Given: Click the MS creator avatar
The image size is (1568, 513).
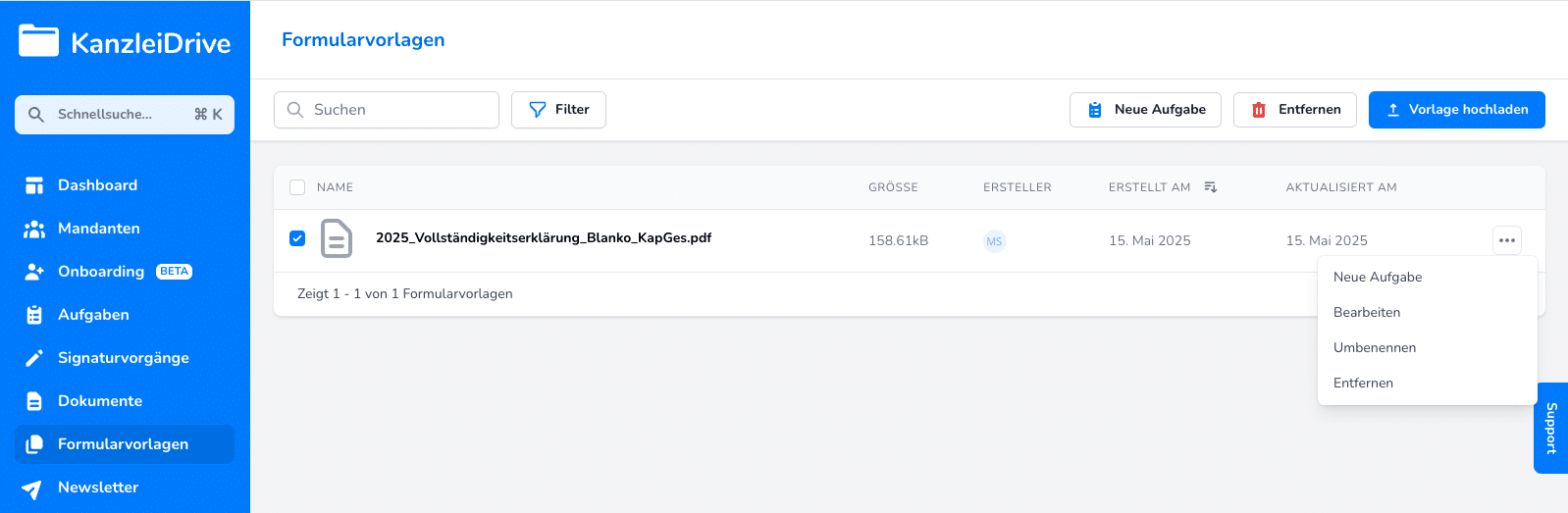Looking at the screenshot, I should (x=995, y=241).
